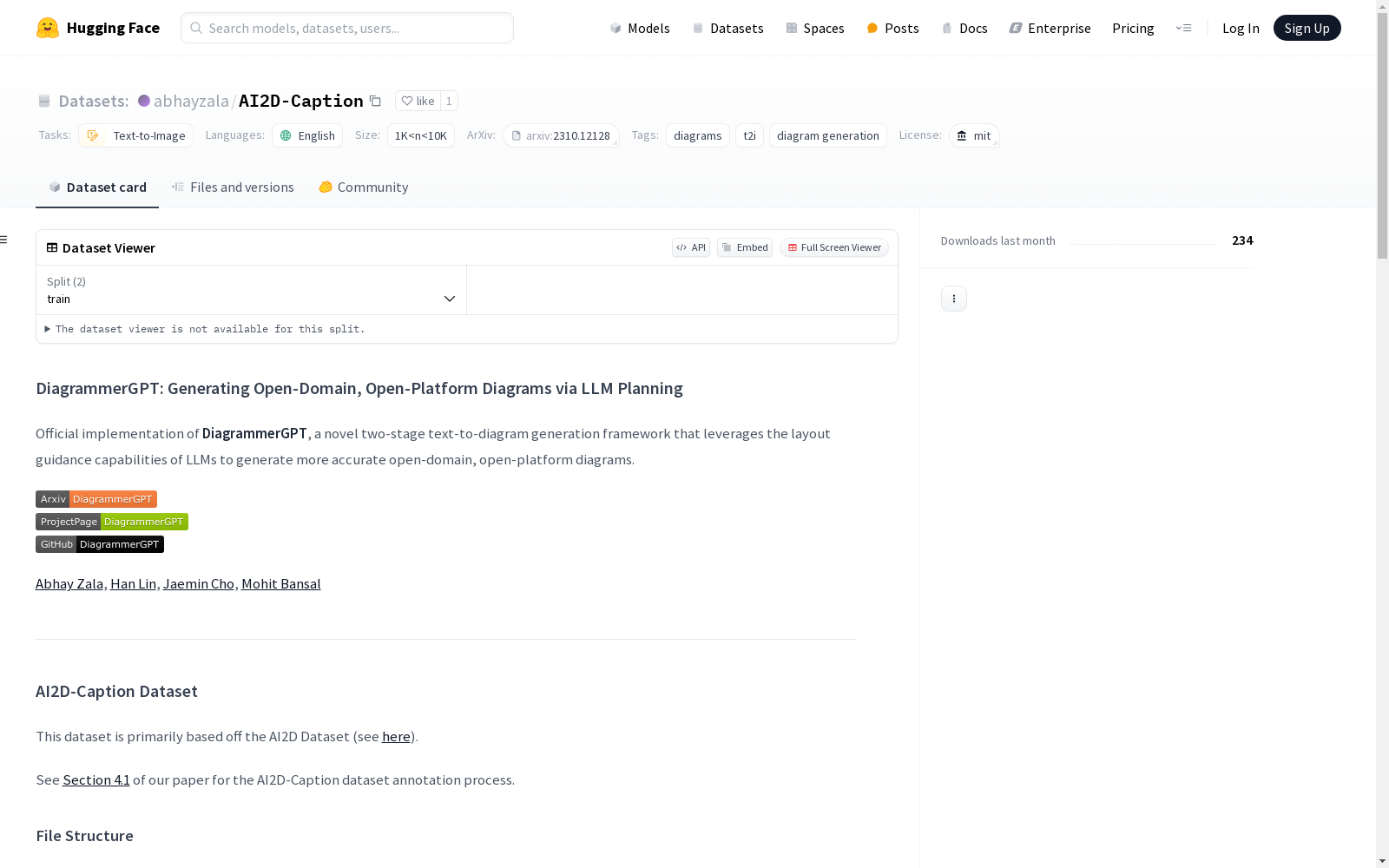Expand the Split train dropdown
Screen dimensions: 1389x868
[251, 290]
